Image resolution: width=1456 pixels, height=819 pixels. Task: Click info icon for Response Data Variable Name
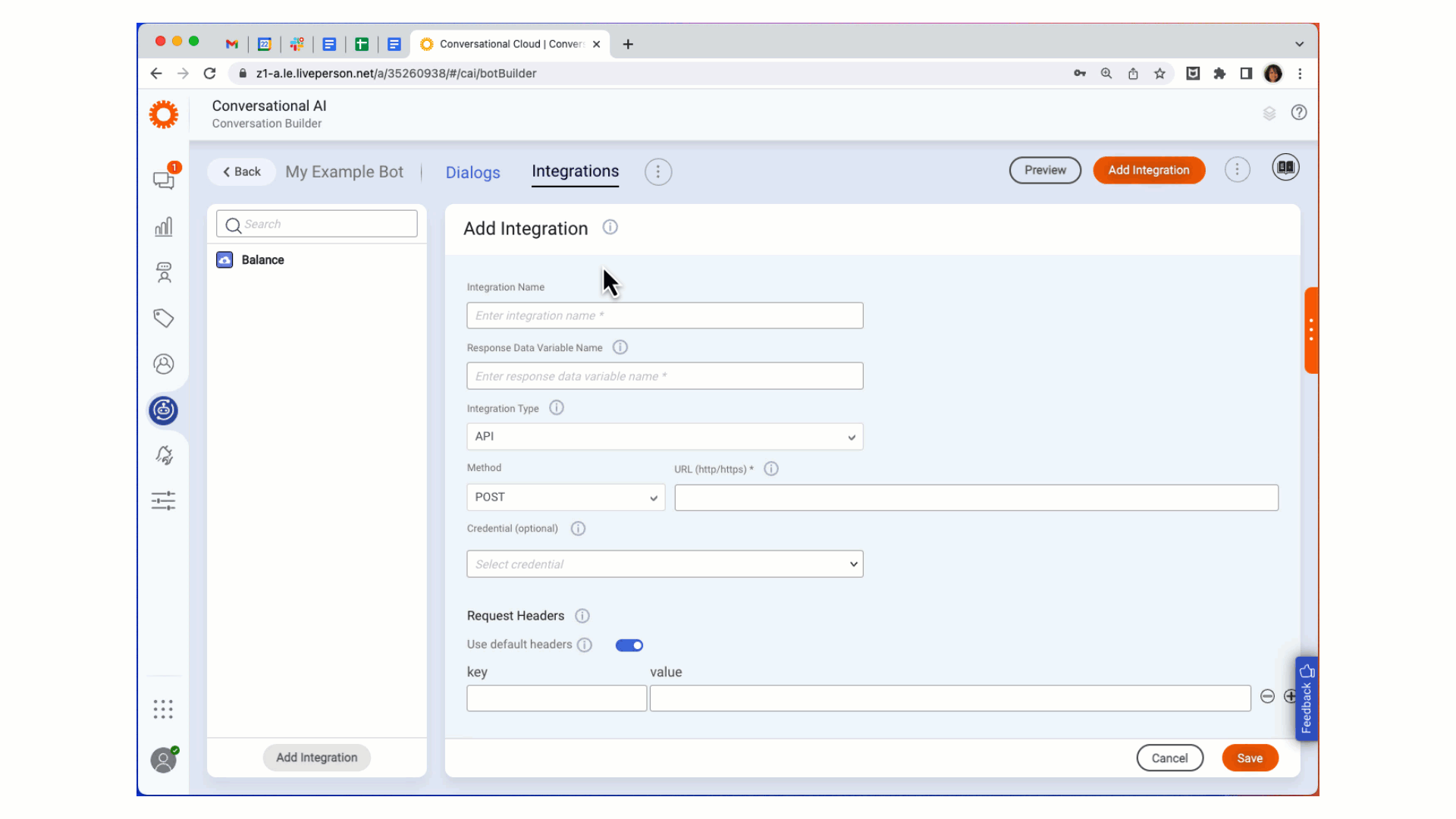point(620,347)
